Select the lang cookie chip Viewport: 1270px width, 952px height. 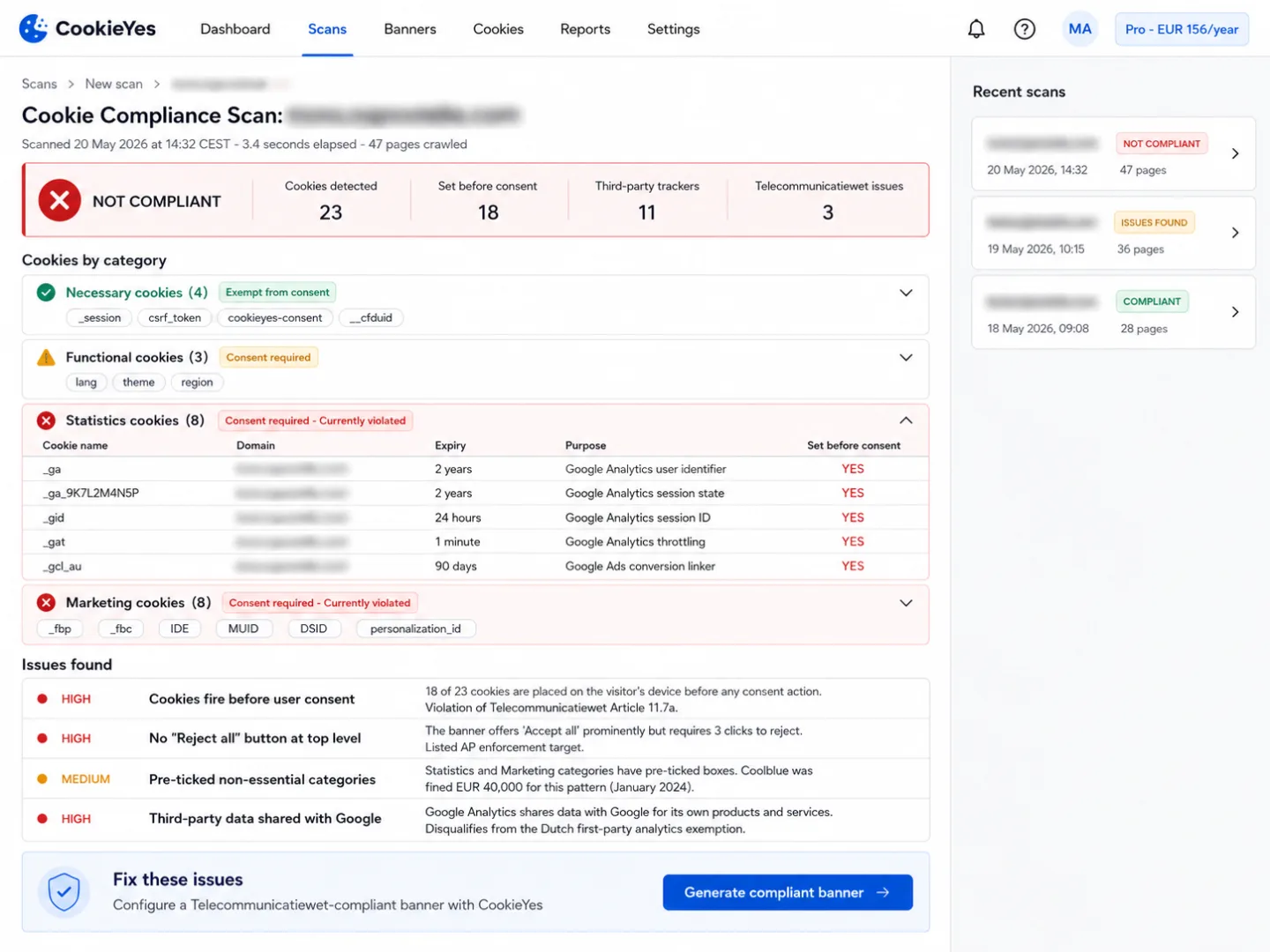[86, 382]
